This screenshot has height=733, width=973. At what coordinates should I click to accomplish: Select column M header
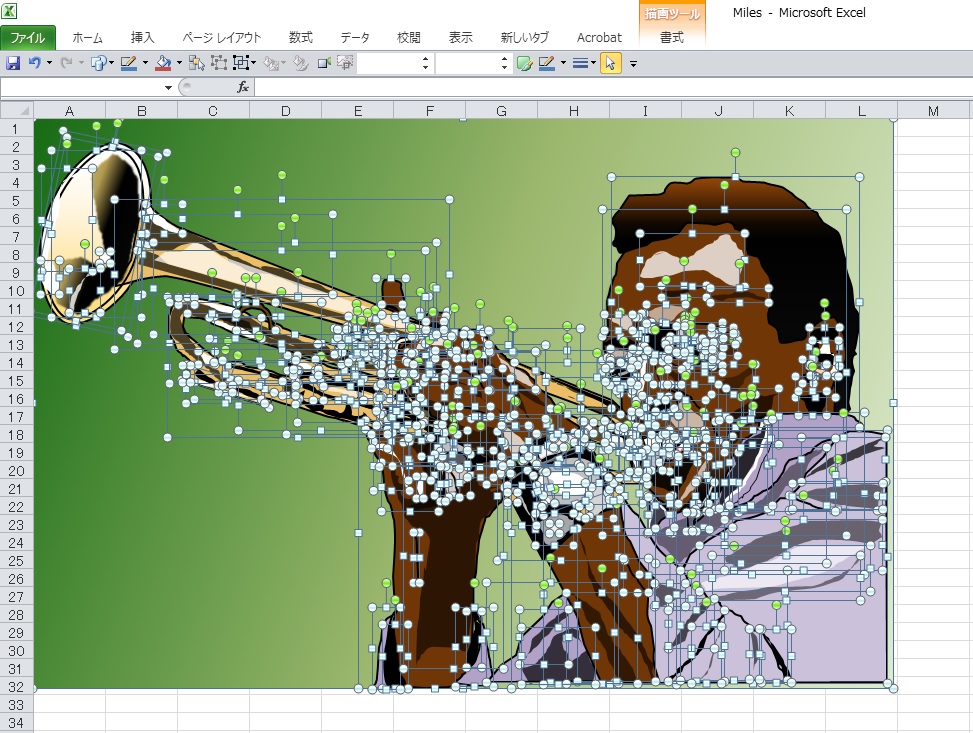(x=933, y=110)
